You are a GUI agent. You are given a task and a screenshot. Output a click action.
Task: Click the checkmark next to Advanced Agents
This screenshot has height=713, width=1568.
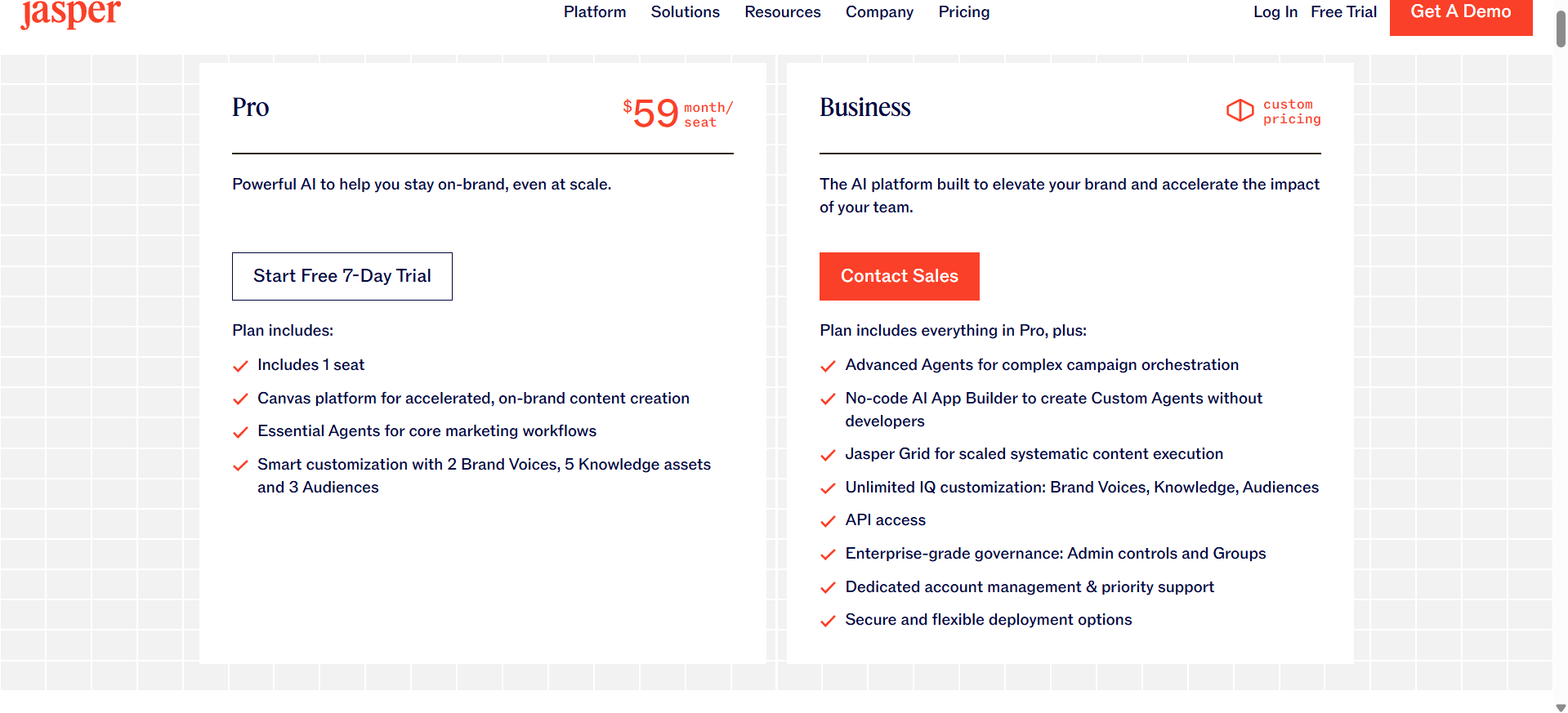click(x=828, y=366)
